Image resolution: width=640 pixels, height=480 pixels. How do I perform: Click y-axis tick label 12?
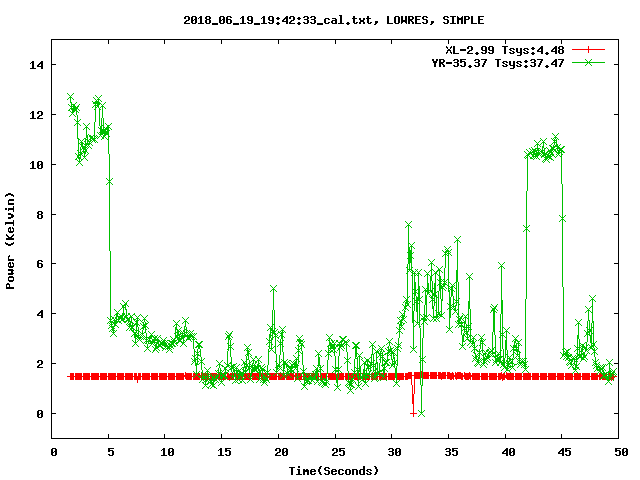tap(37, 115)
